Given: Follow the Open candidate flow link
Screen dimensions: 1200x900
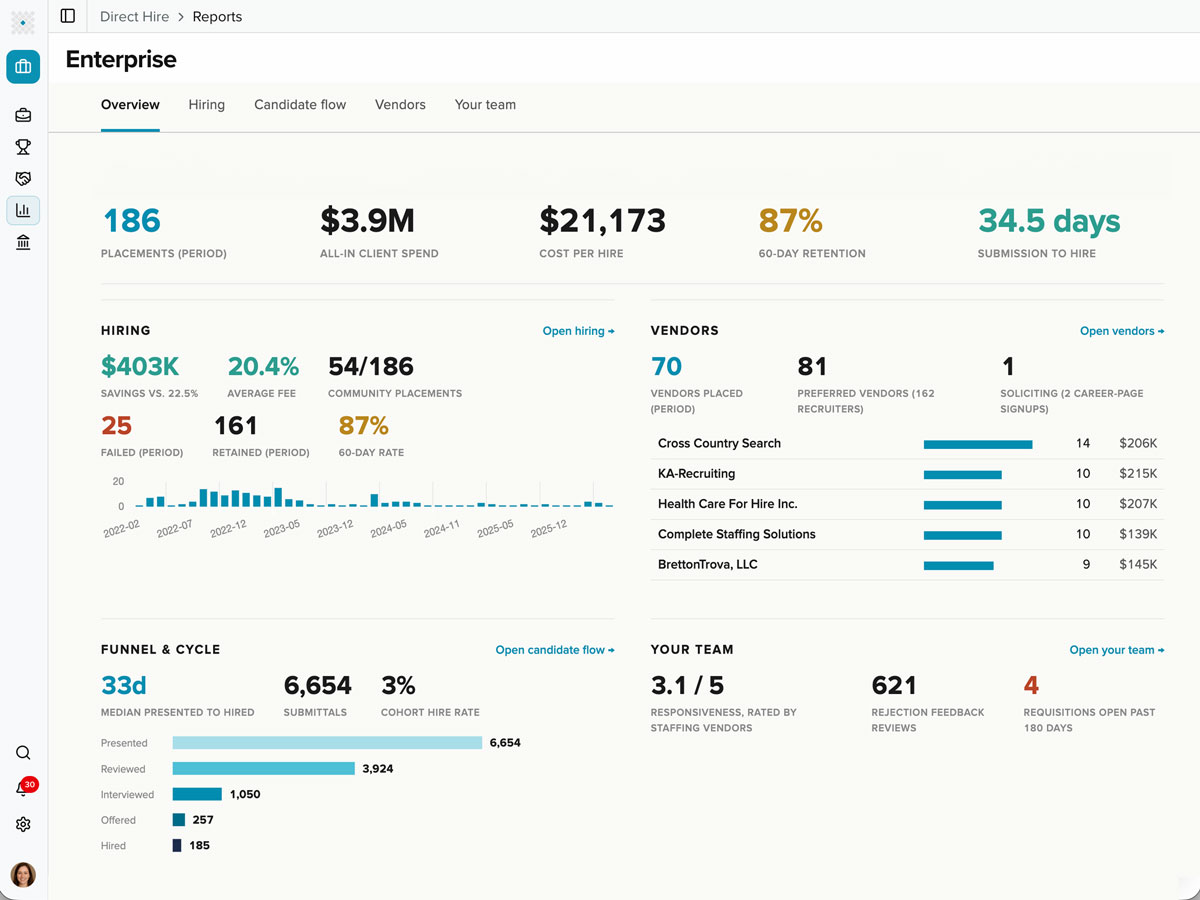Looking at the screenshot, I should [x=555, y=650].
